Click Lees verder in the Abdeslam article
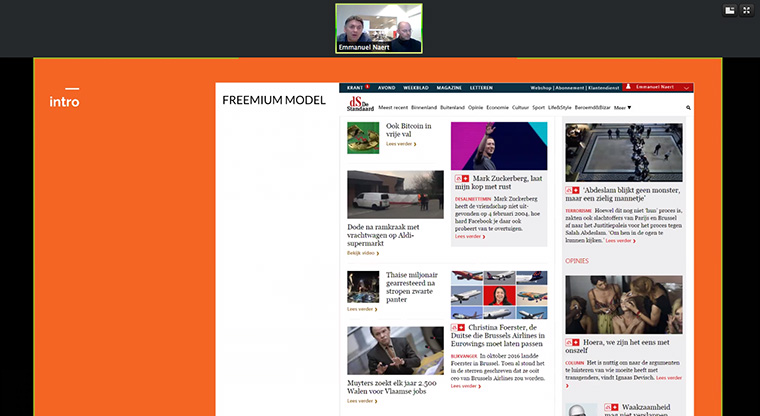760x416 pixels. (620, 241)
